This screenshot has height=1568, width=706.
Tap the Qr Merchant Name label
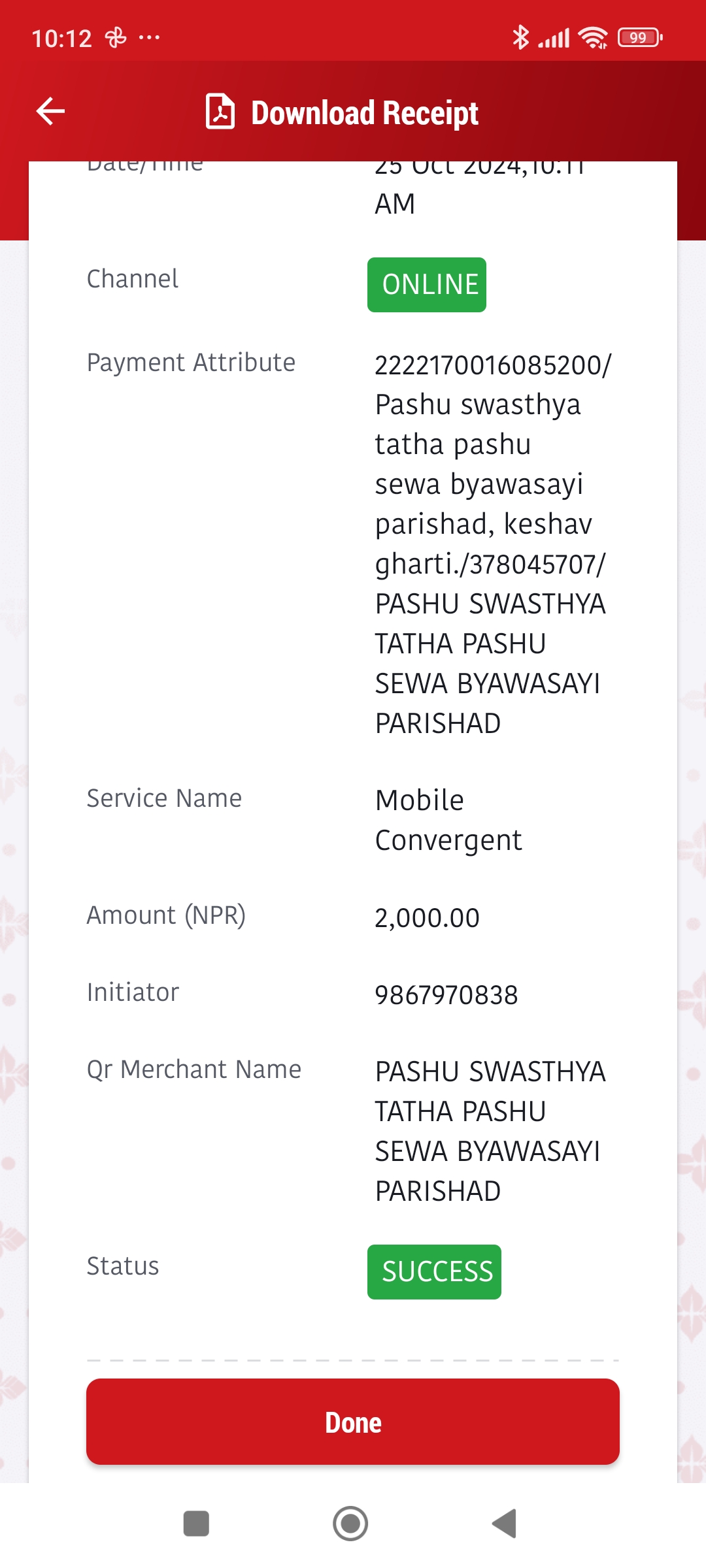click(x=194, y=1070)
